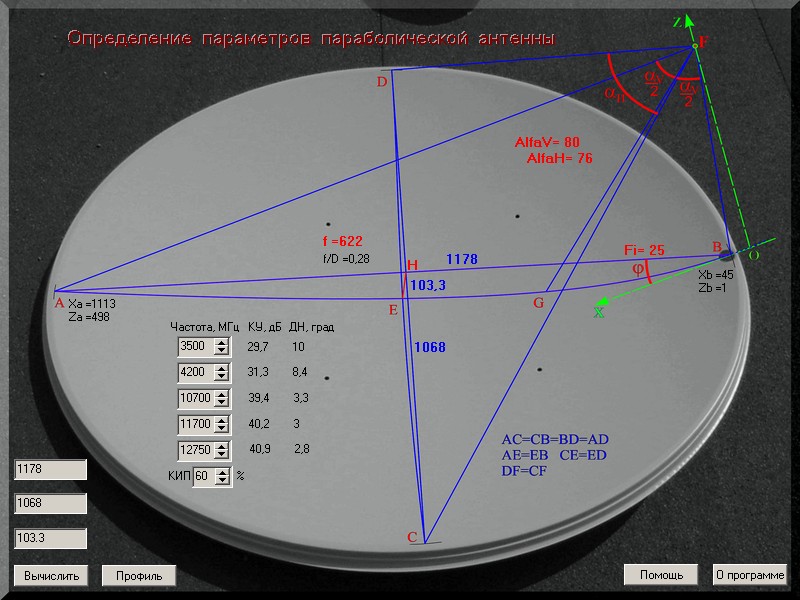The height and width of the screenshot is (600, 800).
Task: Click the blue 103,3 depth label
Action: click(x=428, y=285)
